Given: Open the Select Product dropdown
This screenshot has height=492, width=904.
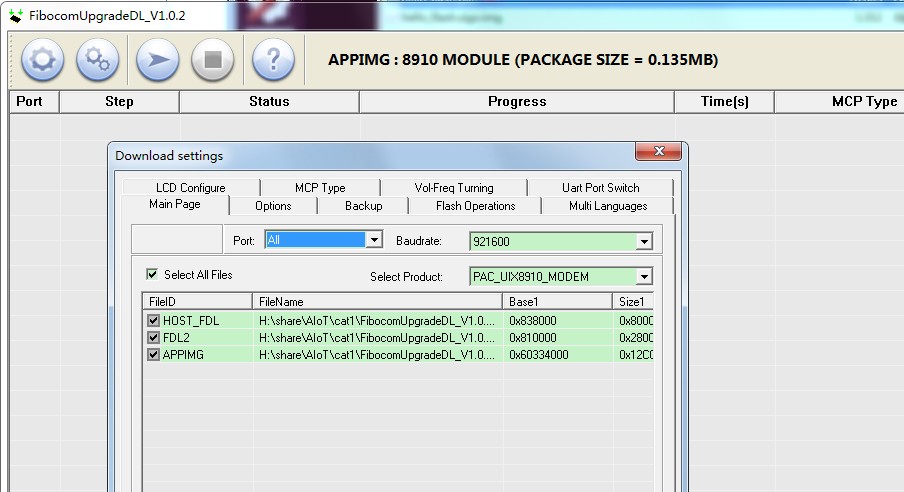Looking at the screenshot, I should (x=644, y=277).
